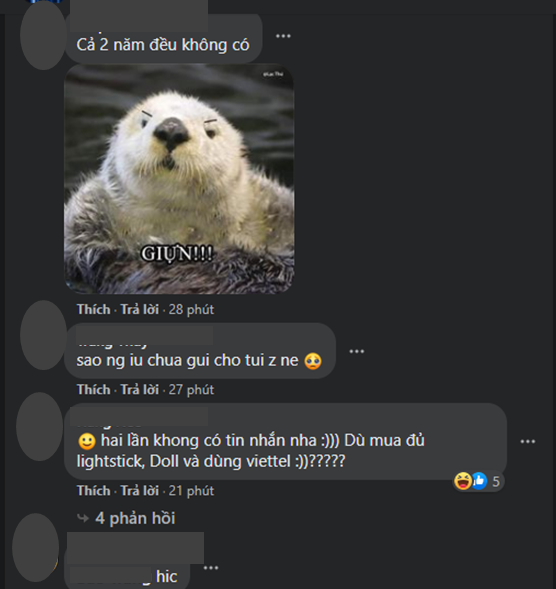Click avatar of otter meme commenter
This screenshot has height=589, width=556.
pos(43,36)
